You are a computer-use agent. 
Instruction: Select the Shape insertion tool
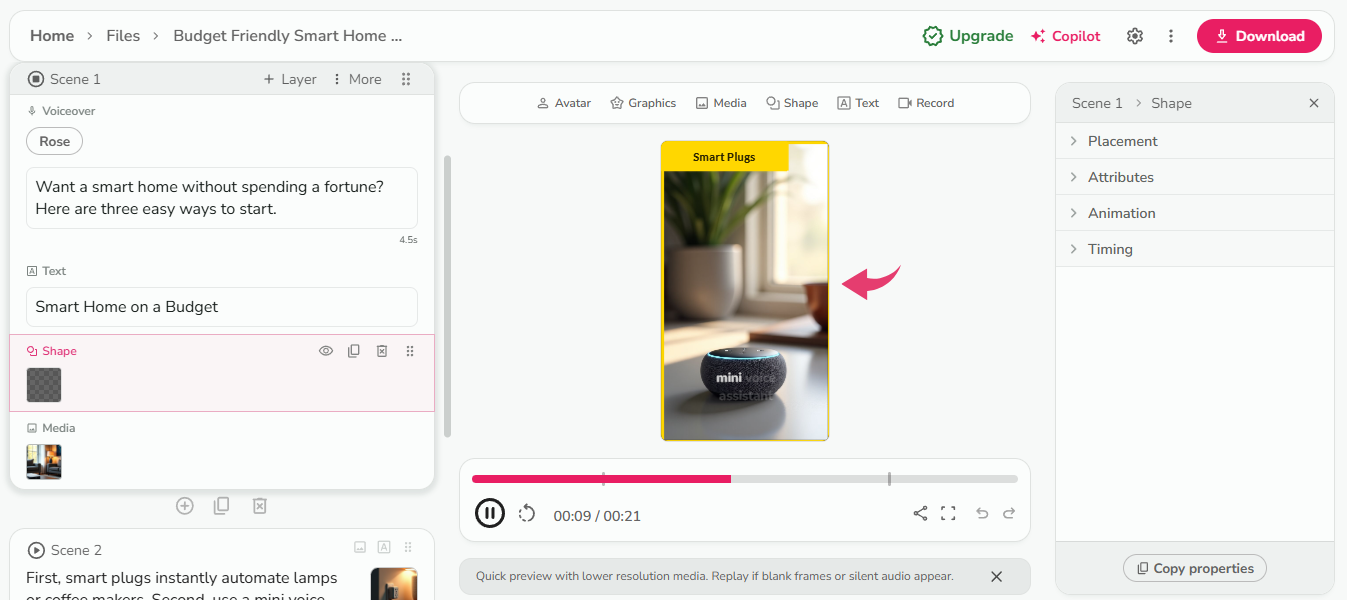click(x=792, y=102)
